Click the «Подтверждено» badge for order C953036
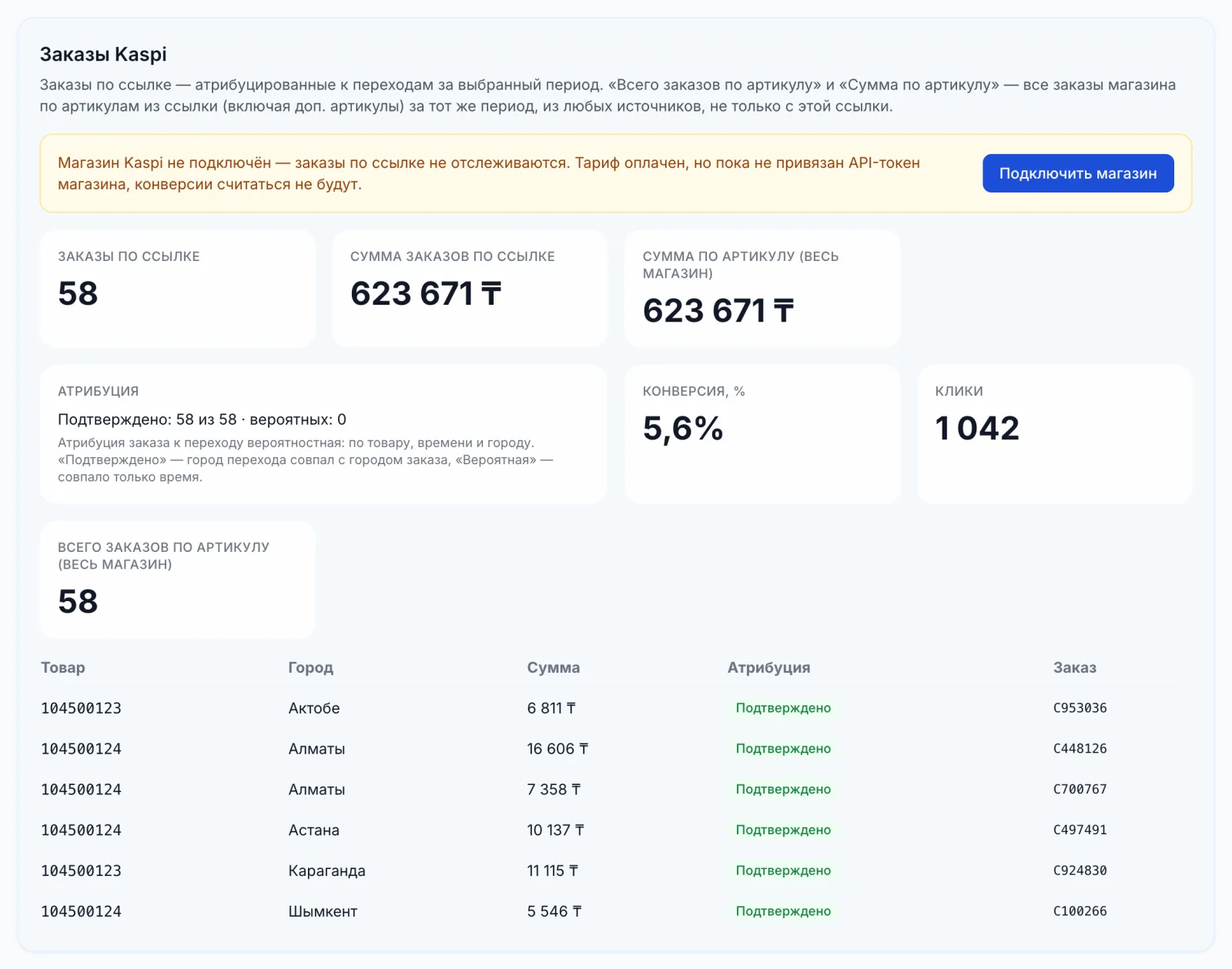This screenshot has height=969, width=1232. (x=783, y=708)
